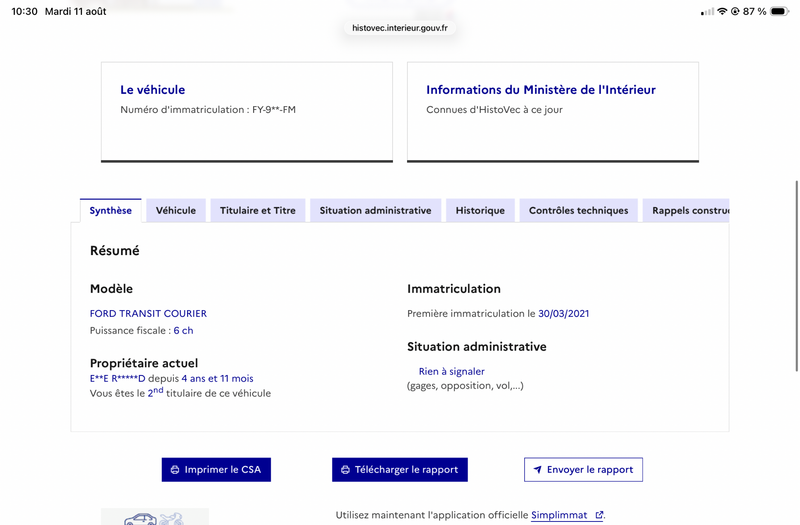
Task: Open the Synthèse tab
Action: [x=111, y=210]
